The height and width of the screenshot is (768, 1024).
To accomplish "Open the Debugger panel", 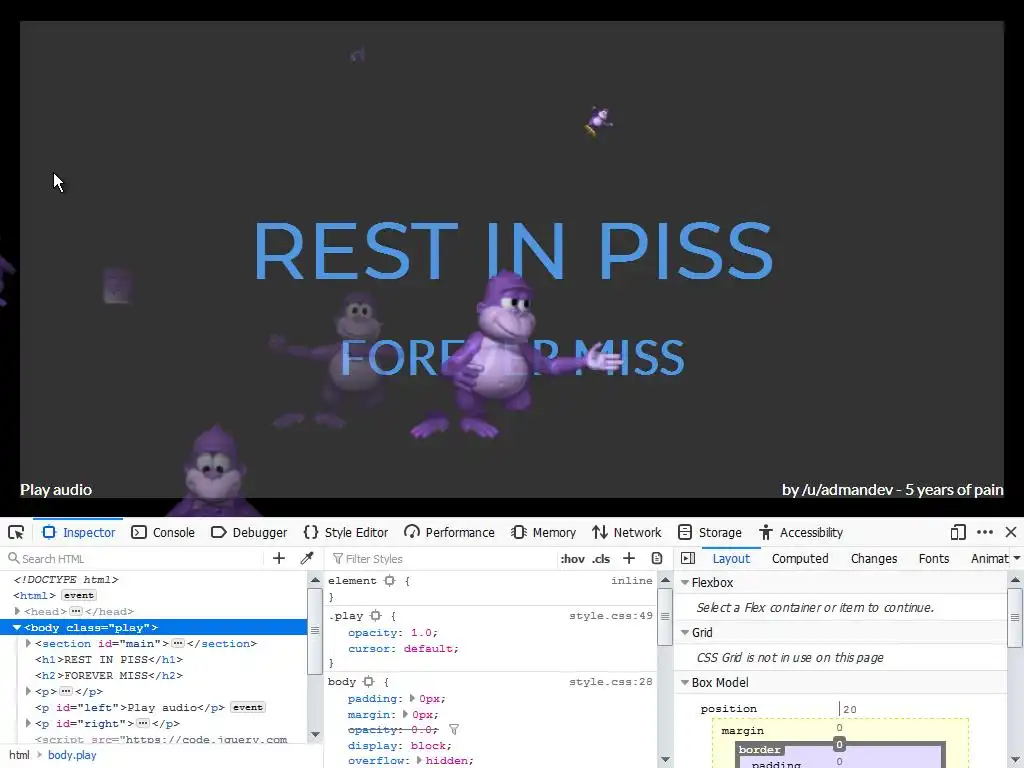I will (x=249, y=532).
